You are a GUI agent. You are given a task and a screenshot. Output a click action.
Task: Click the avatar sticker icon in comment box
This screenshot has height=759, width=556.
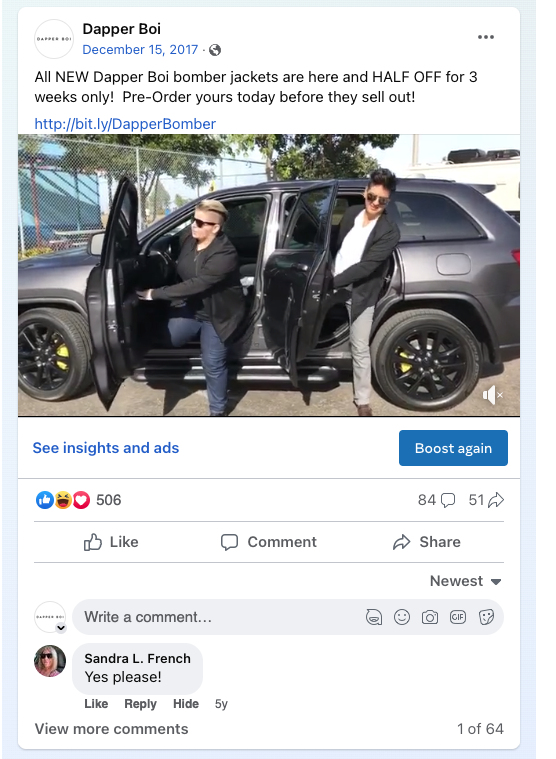pos(374,617)
